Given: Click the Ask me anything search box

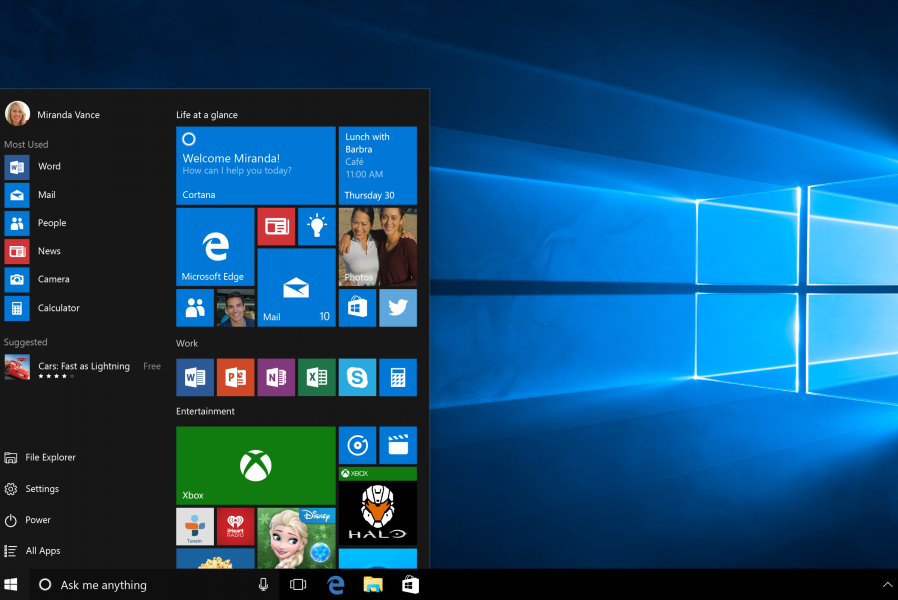Looking at the screenshot, I should 140,585.
